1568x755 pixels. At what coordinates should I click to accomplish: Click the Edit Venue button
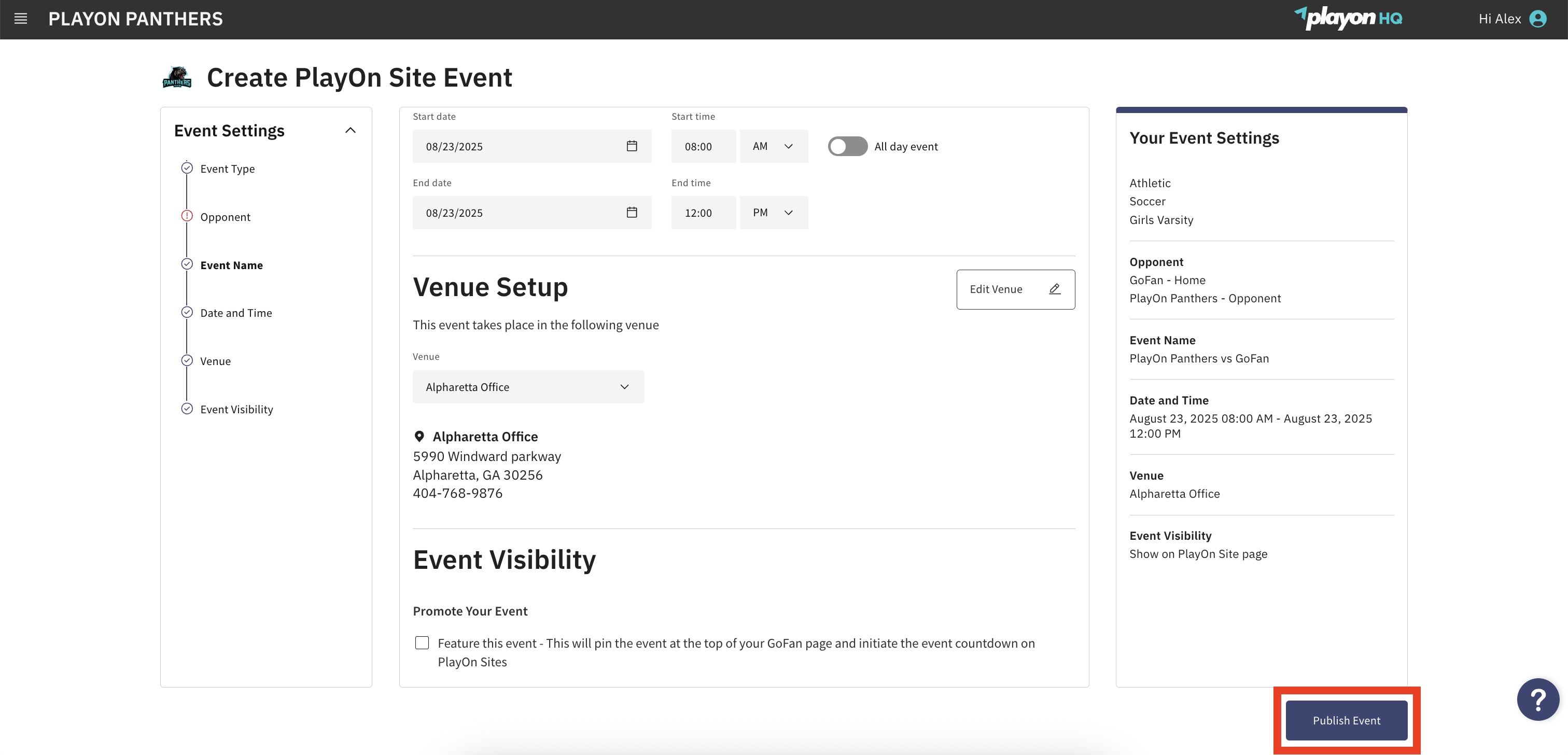pyautogui.click(x=1015, y=289)
